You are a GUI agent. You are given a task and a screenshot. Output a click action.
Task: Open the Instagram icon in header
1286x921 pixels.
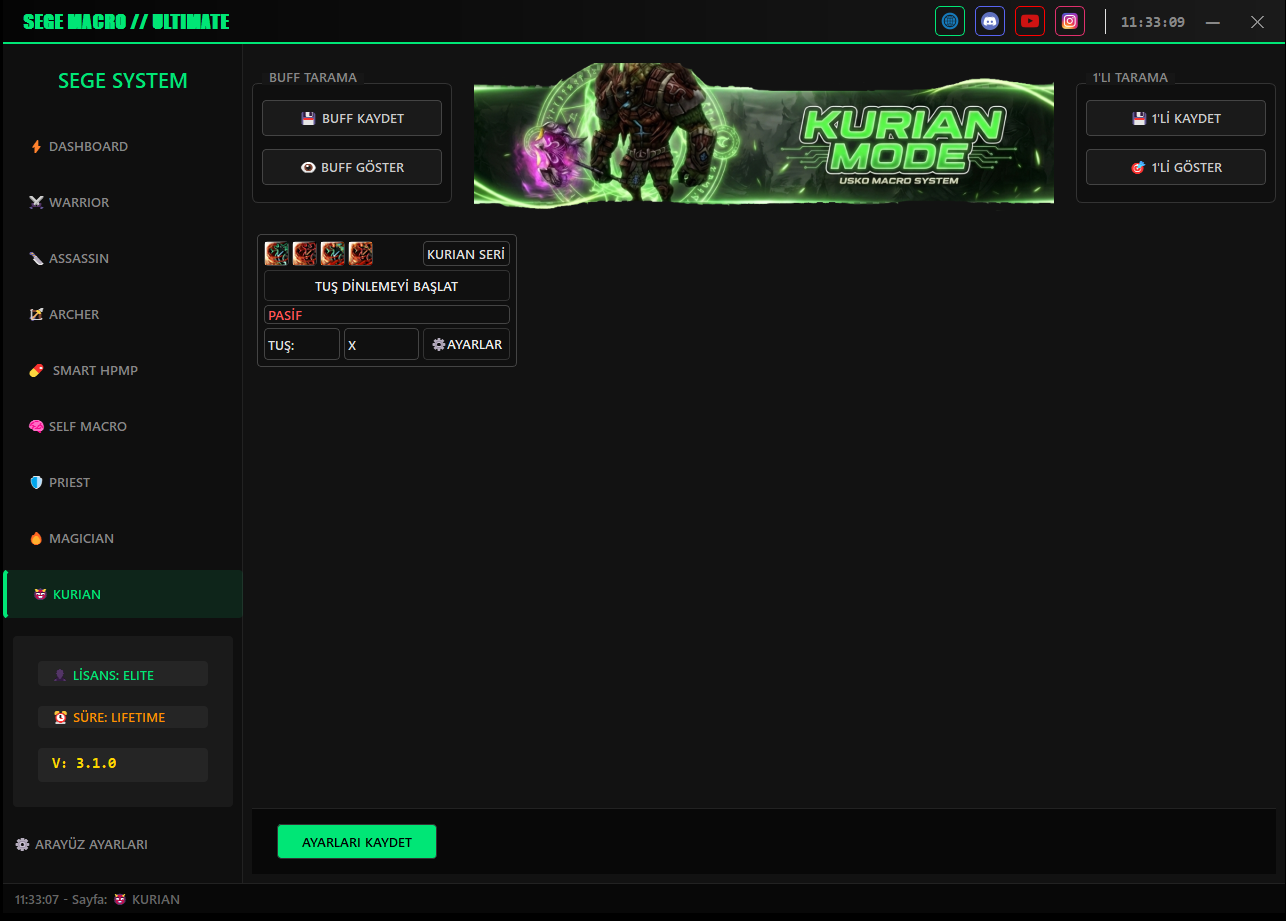click(x=1070, y=21)
